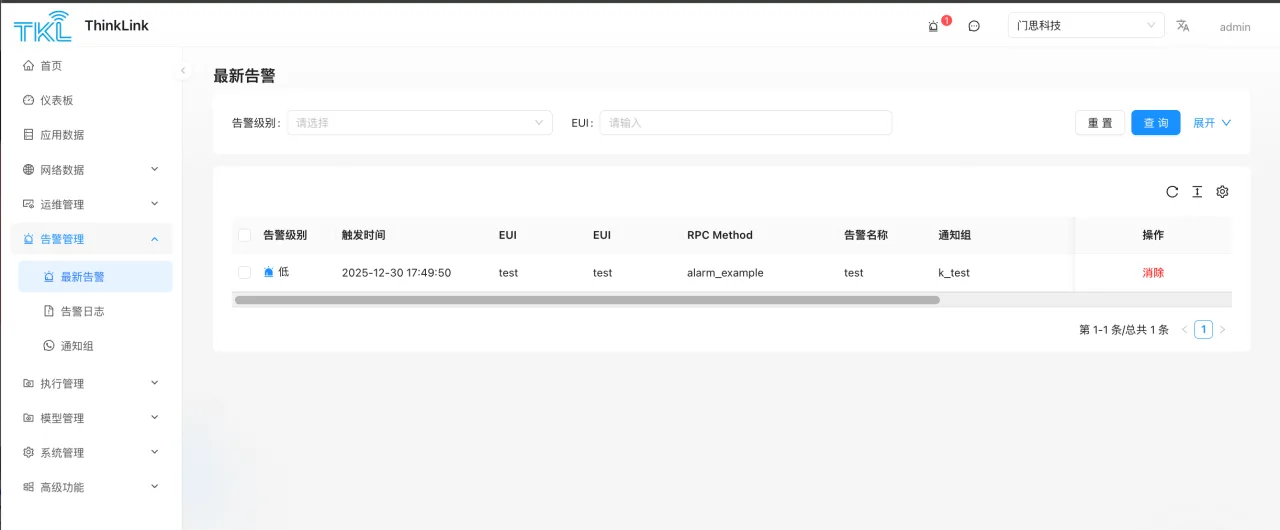Viewport: 1280px width, 530px height.
Task: Click the RPC Method column header
Action: click(720, 235)
